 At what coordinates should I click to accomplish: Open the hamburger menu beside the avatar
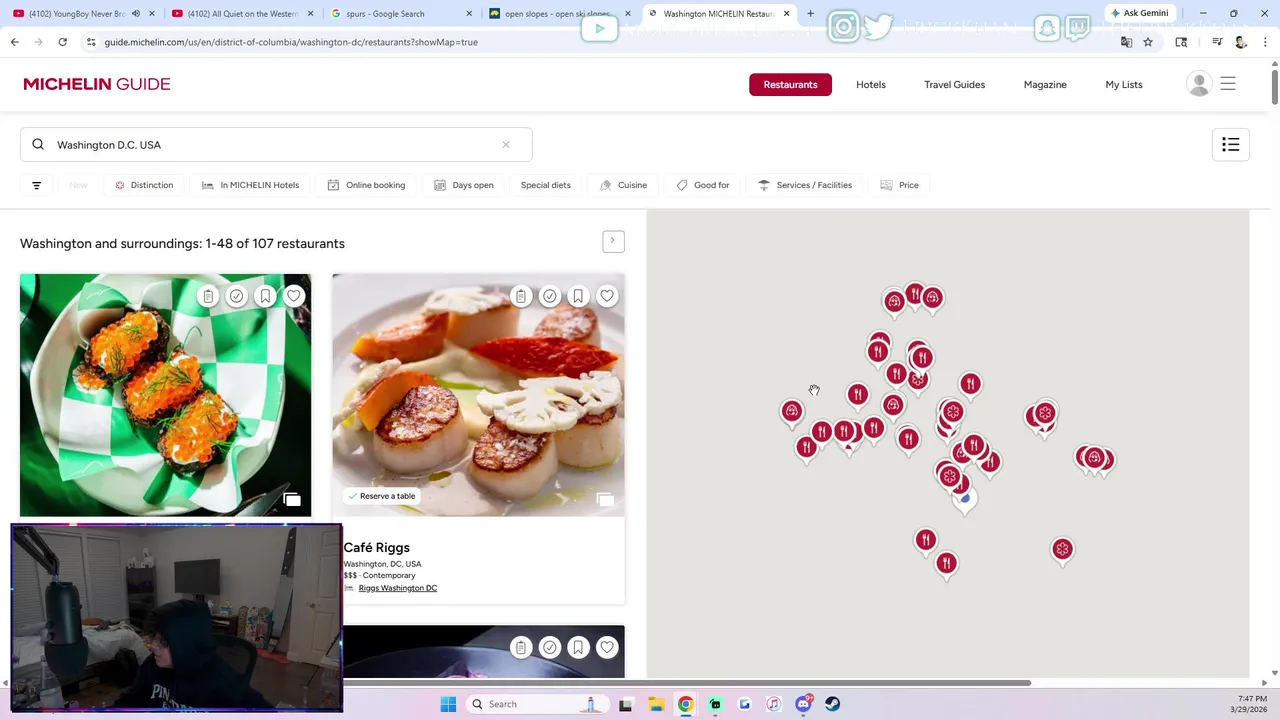click(1228, 84)
